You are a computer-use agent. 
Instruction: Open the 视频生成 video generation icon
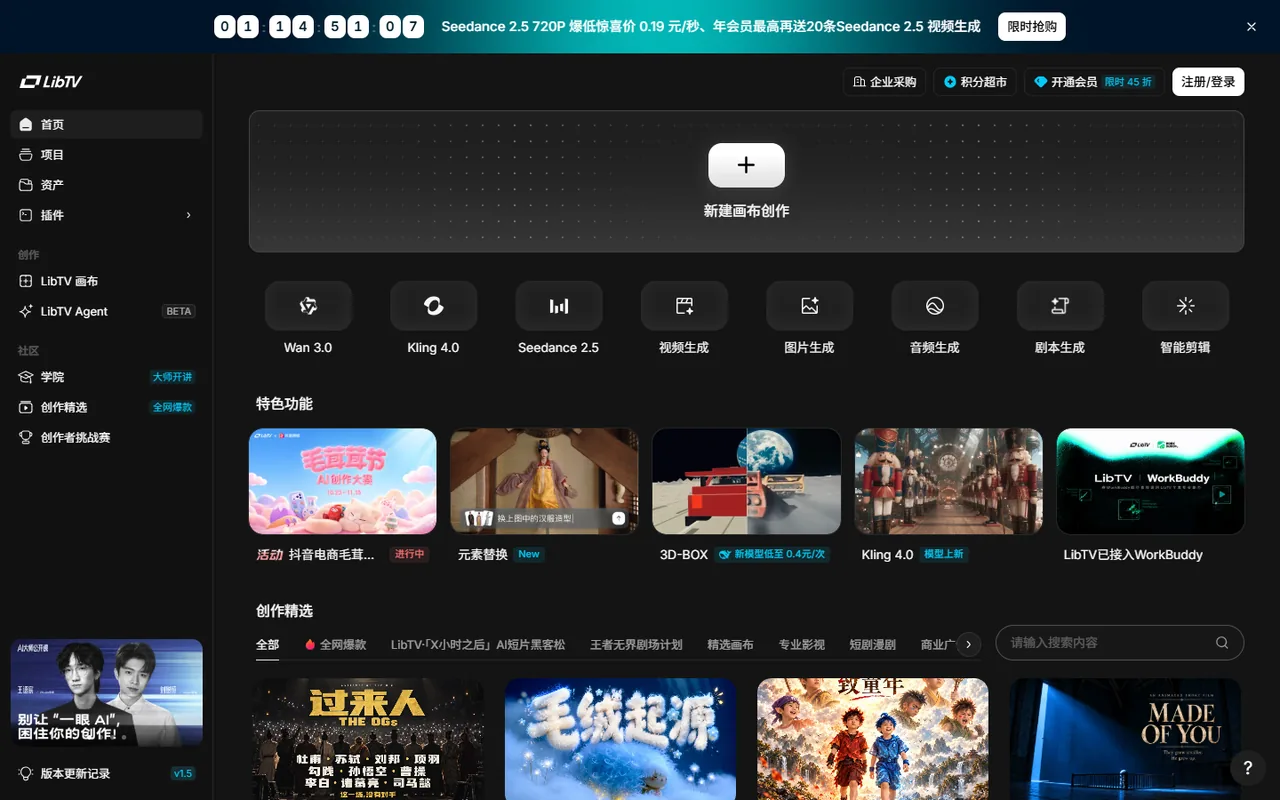(684, 306)
